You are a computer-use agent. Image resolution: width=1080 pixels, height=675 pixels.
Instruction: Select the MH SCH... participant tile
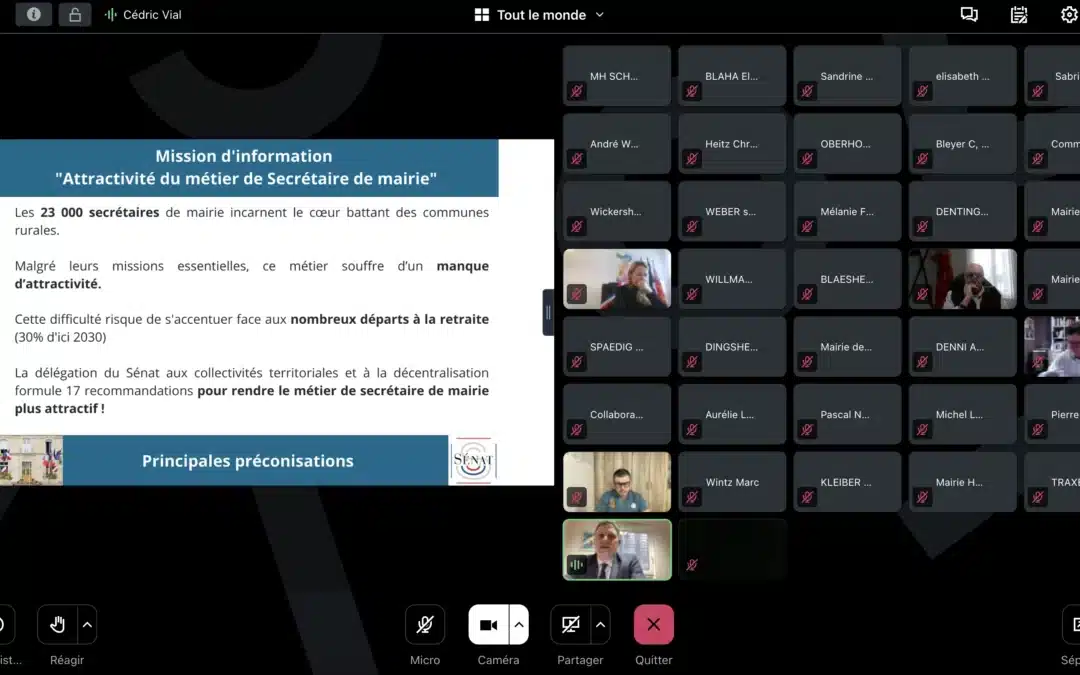click(x=617, y=76)
